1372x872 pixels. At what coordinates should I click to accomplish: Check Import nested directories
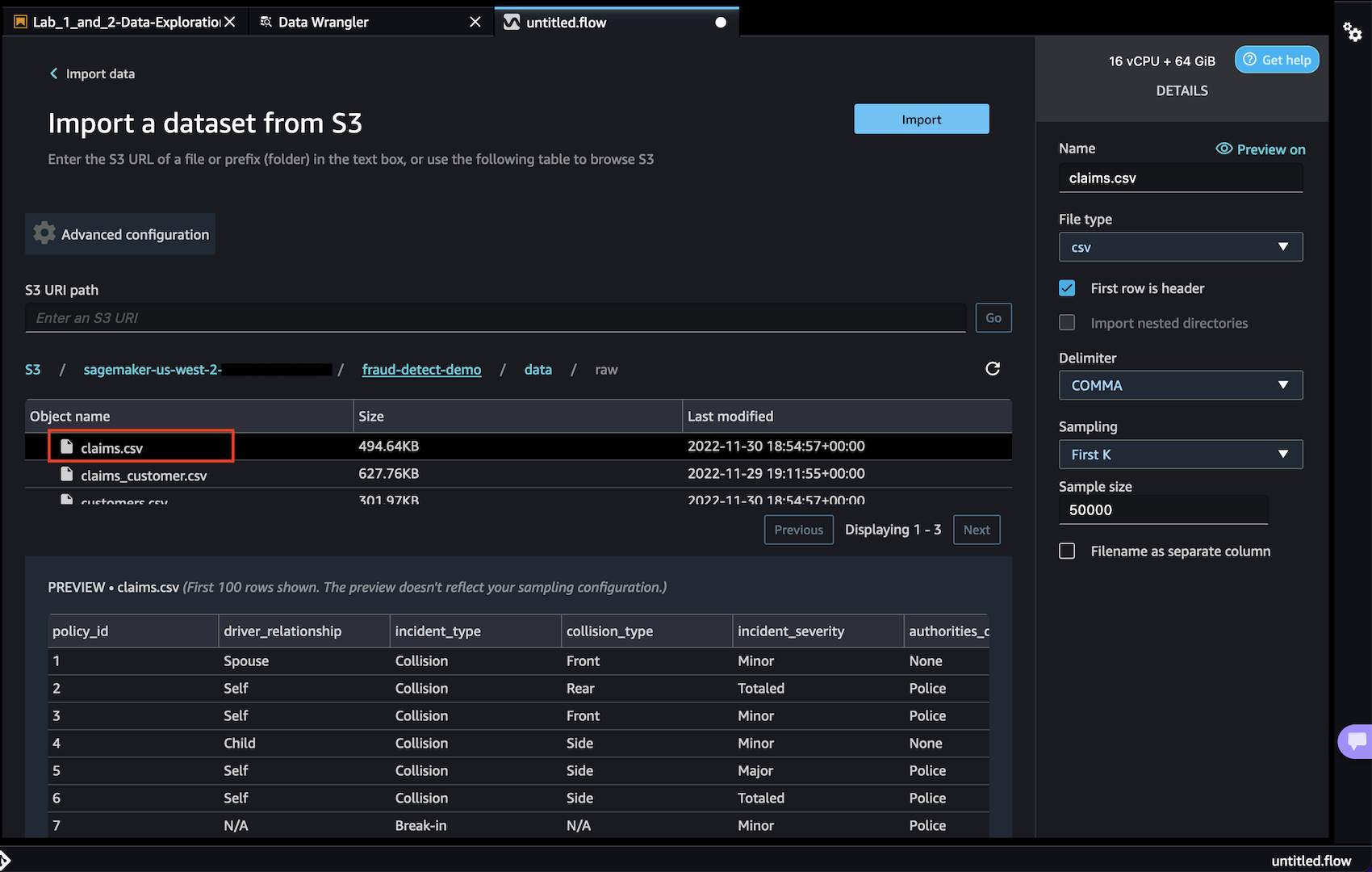pyautogui.click(x=1067, y=323)
